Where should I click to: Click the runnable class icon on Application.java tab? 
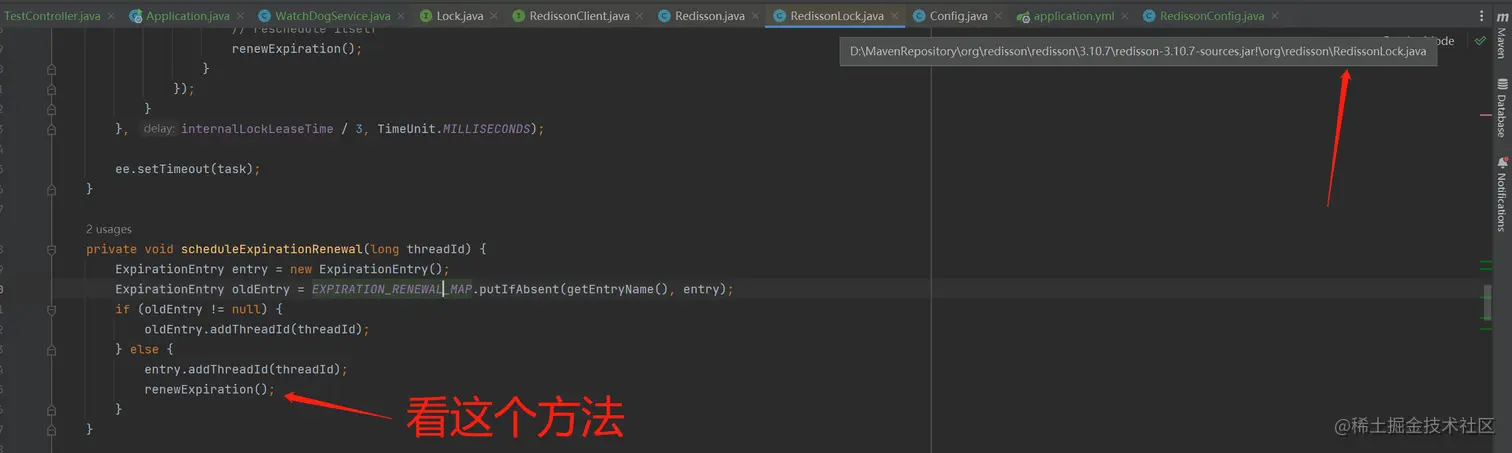135,16
